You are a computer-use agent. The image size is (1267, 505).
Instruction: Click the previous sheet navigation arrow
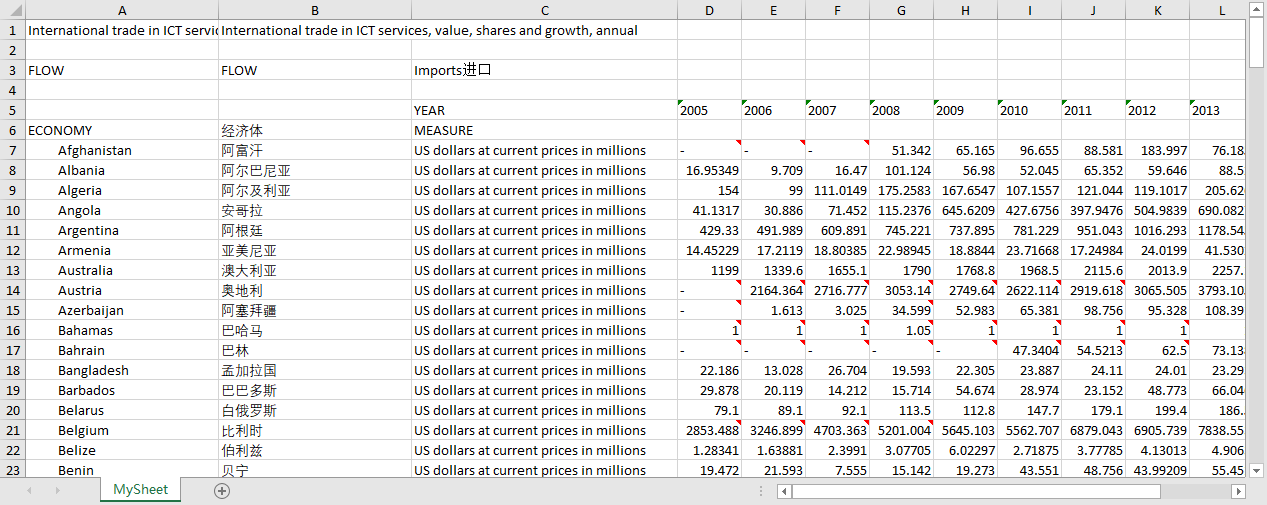(x=29, y=491)
